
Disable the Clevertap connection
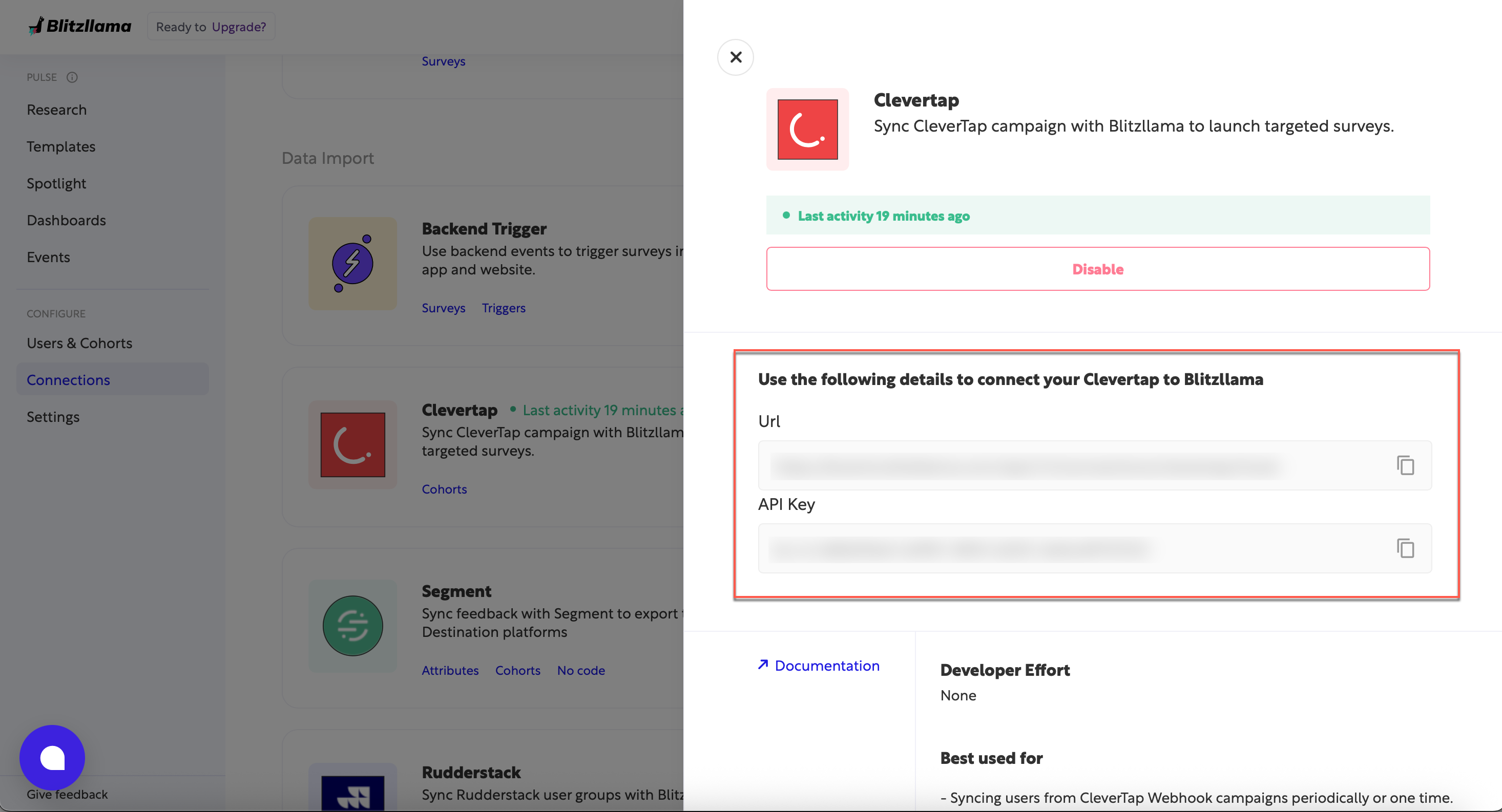tap(1097, 269)
